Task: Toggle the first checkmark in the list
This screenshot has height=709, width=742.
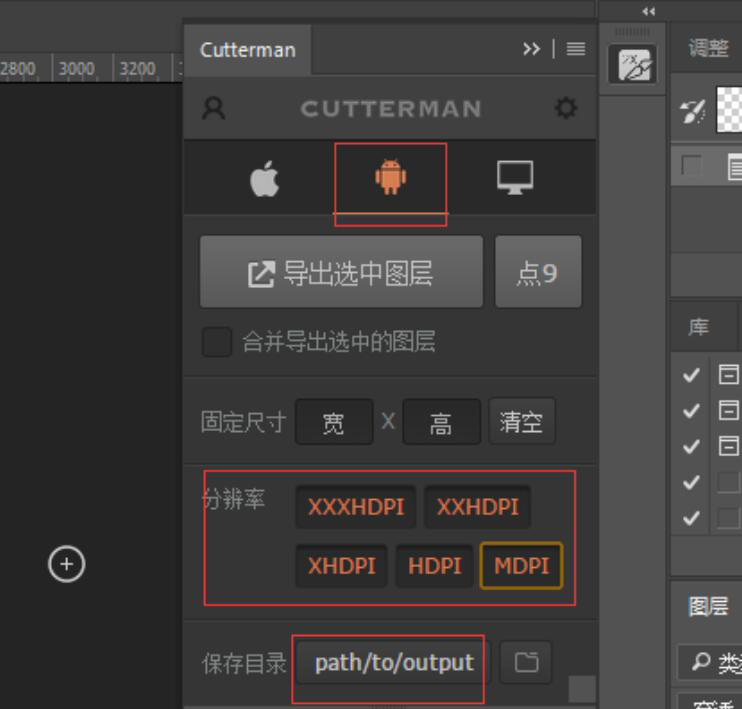Action: coord(691,375)
